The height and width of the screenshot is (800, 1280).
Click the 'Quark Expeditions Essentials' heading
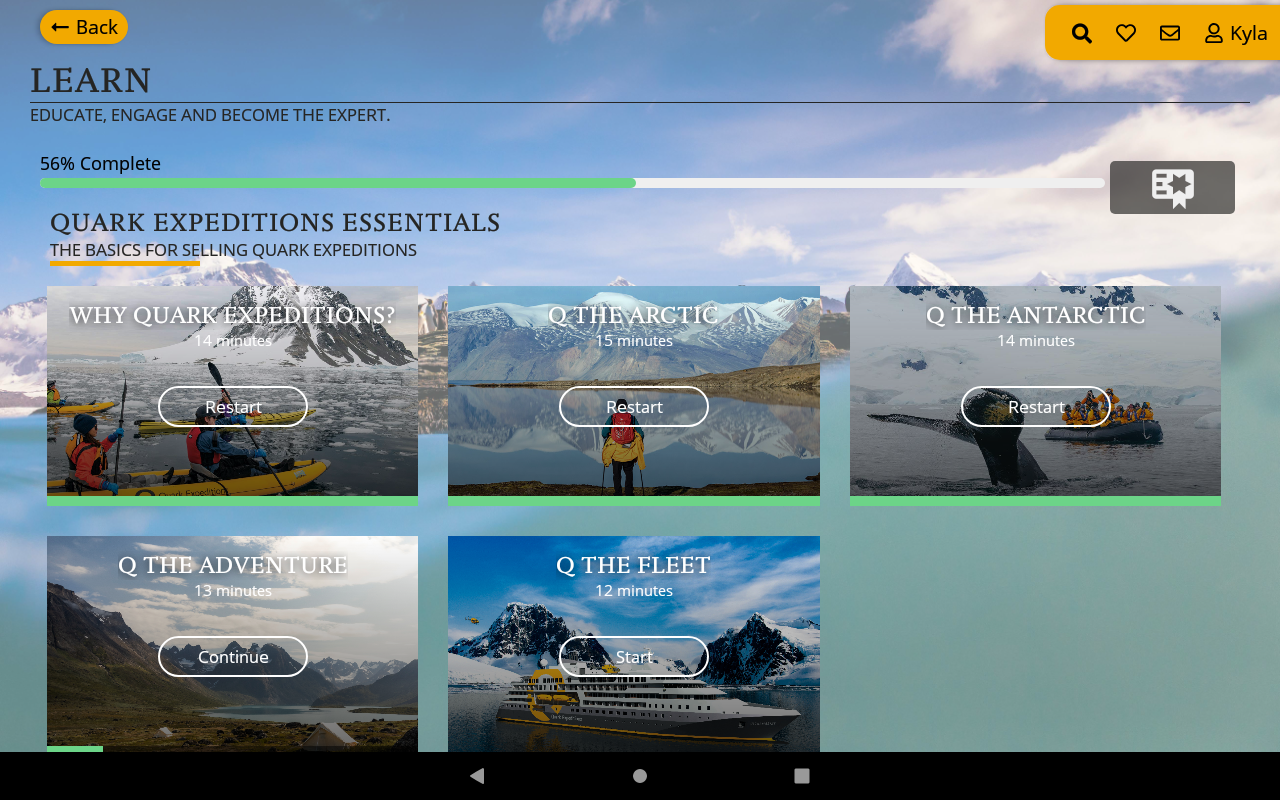point(275,222)
